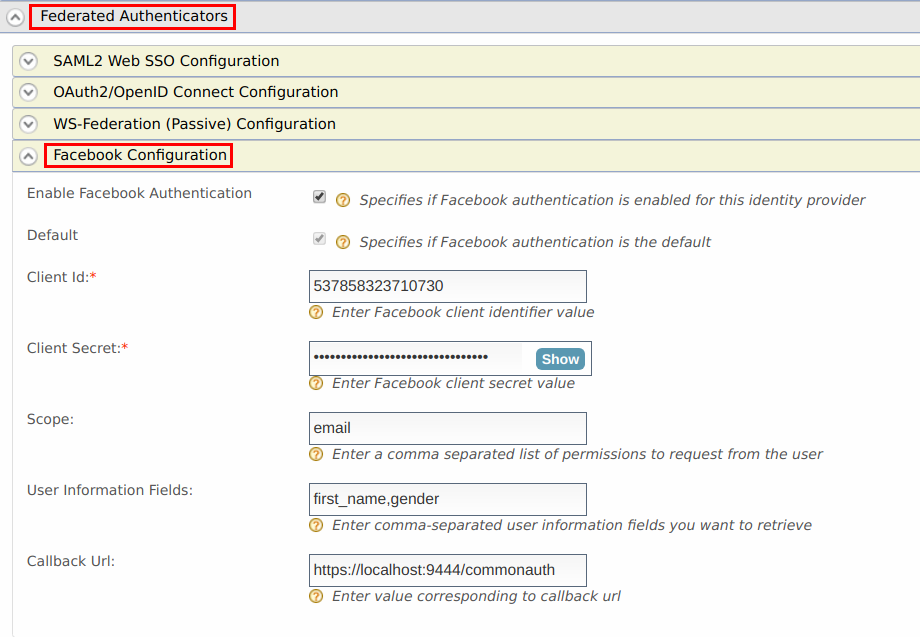Screen dimensions: 920x637
Task: Click the help icon beside Default setting
Action: pyautogui.click(x=343, y=241)
